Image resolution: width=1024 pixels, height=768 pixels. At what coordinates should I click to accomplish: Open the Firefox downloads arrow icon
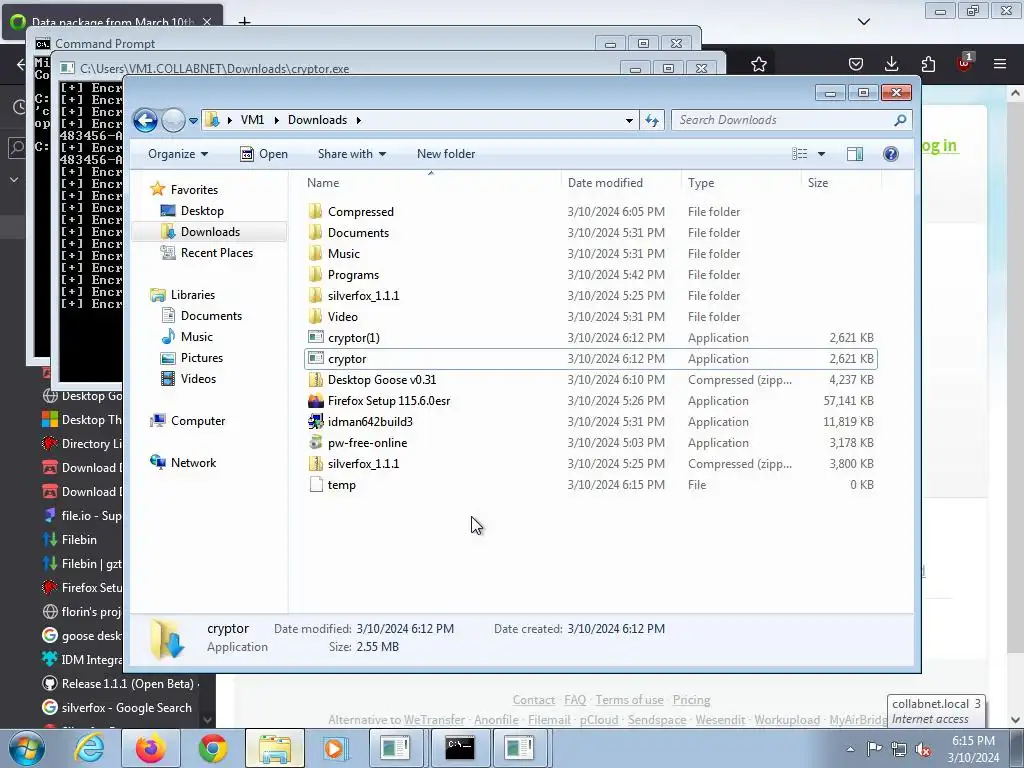(891, 64)
